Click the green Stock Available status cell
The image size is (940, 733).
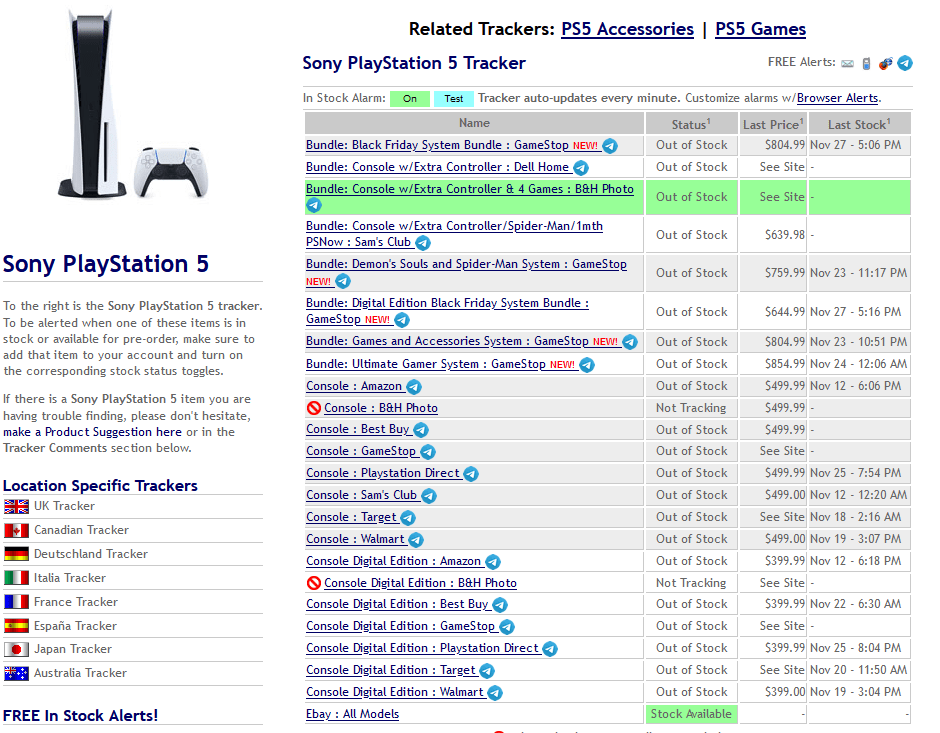pos(691,714)
